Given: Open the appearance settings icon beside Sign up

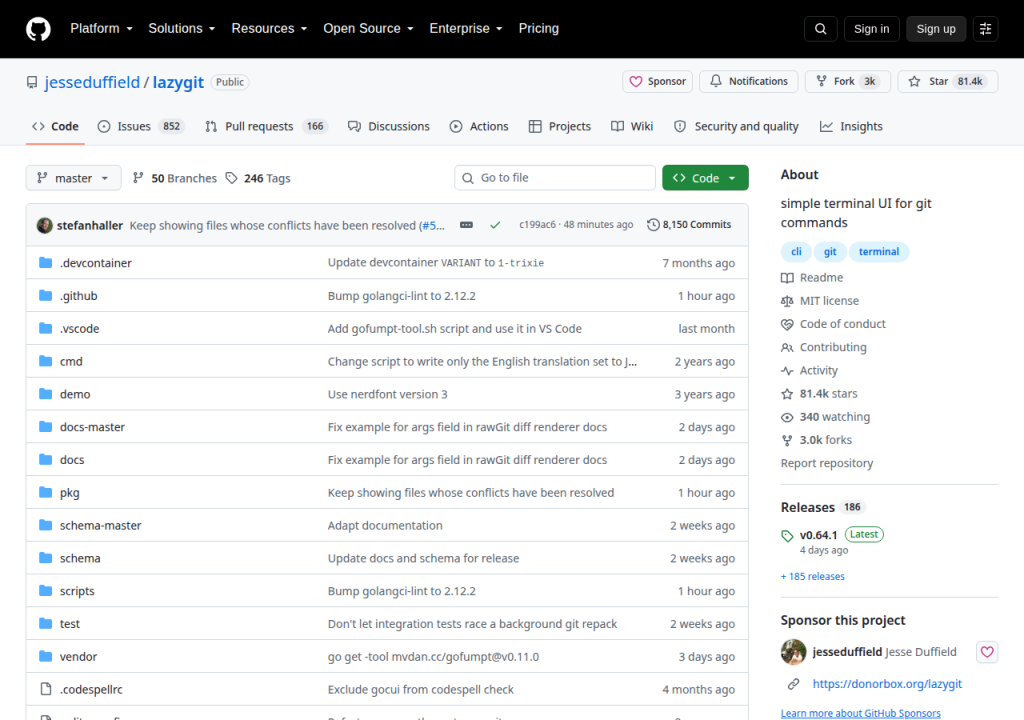Looking at the screenshot, I should [x=985, y=29].
